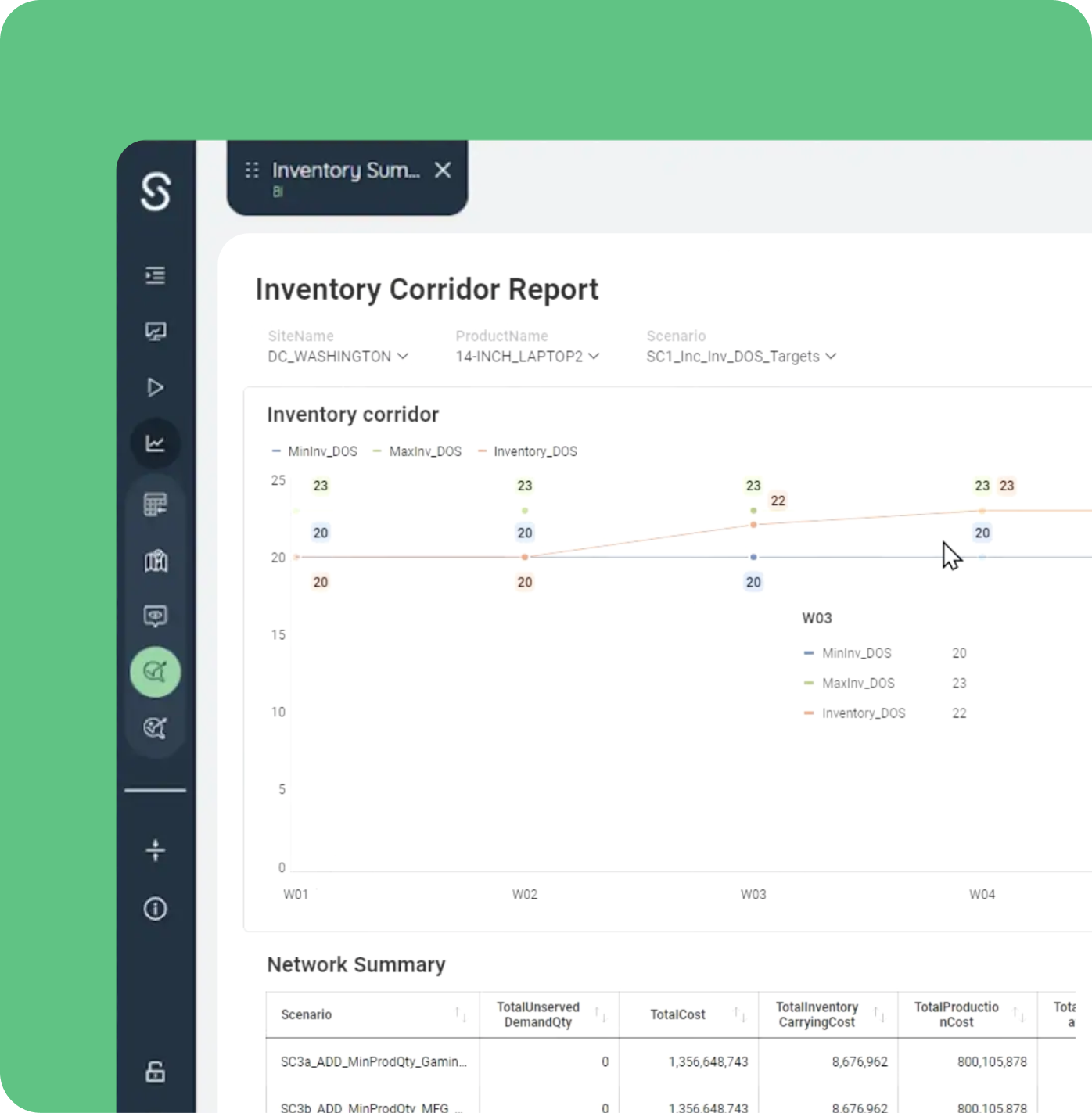
Task: Expand the ProductName 14-INCH_LAPTOP2 dropdown
Action: (x=528, y=356)
